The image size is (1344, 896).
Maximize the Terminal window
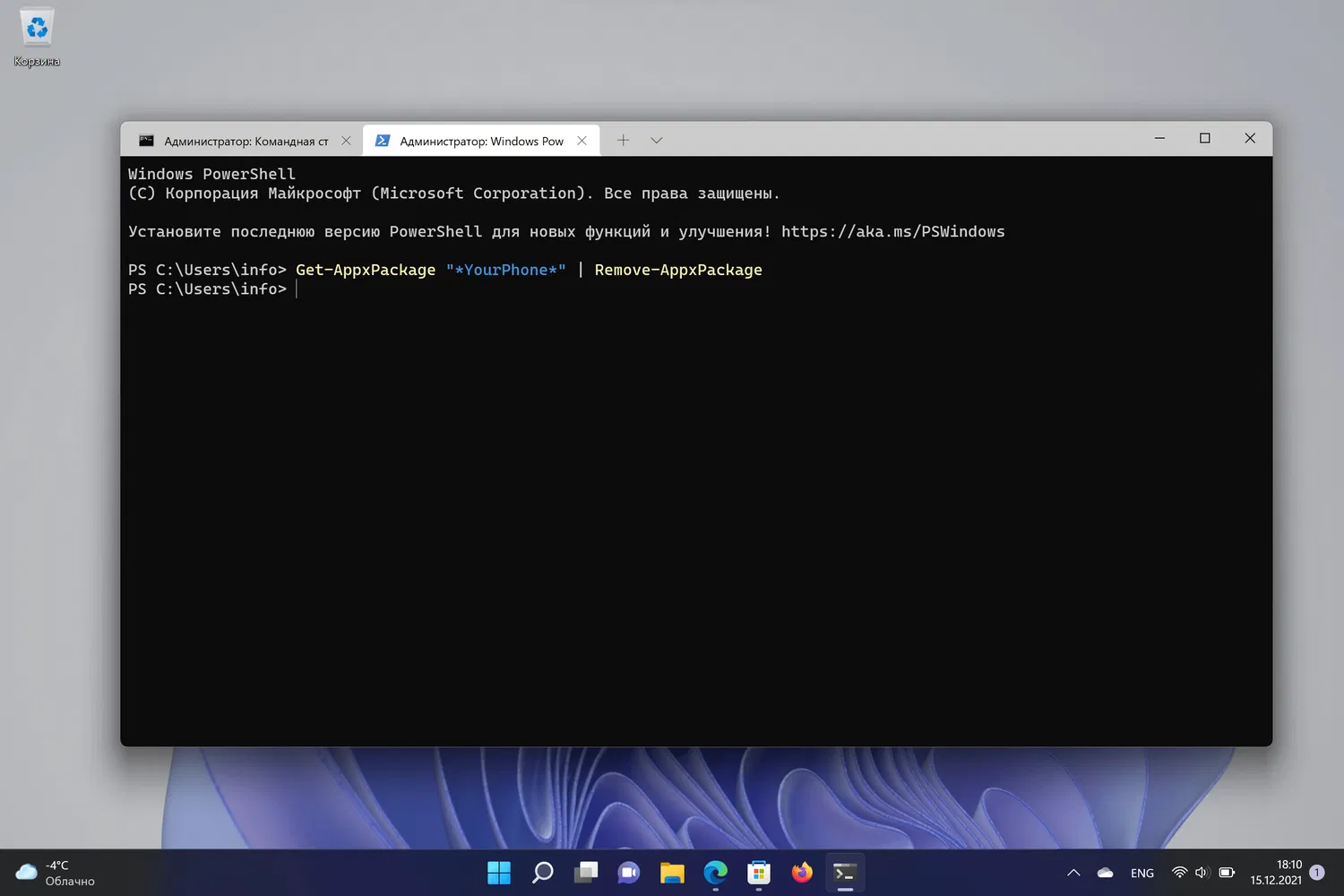pyautogui.click(x=1205, y=138)
